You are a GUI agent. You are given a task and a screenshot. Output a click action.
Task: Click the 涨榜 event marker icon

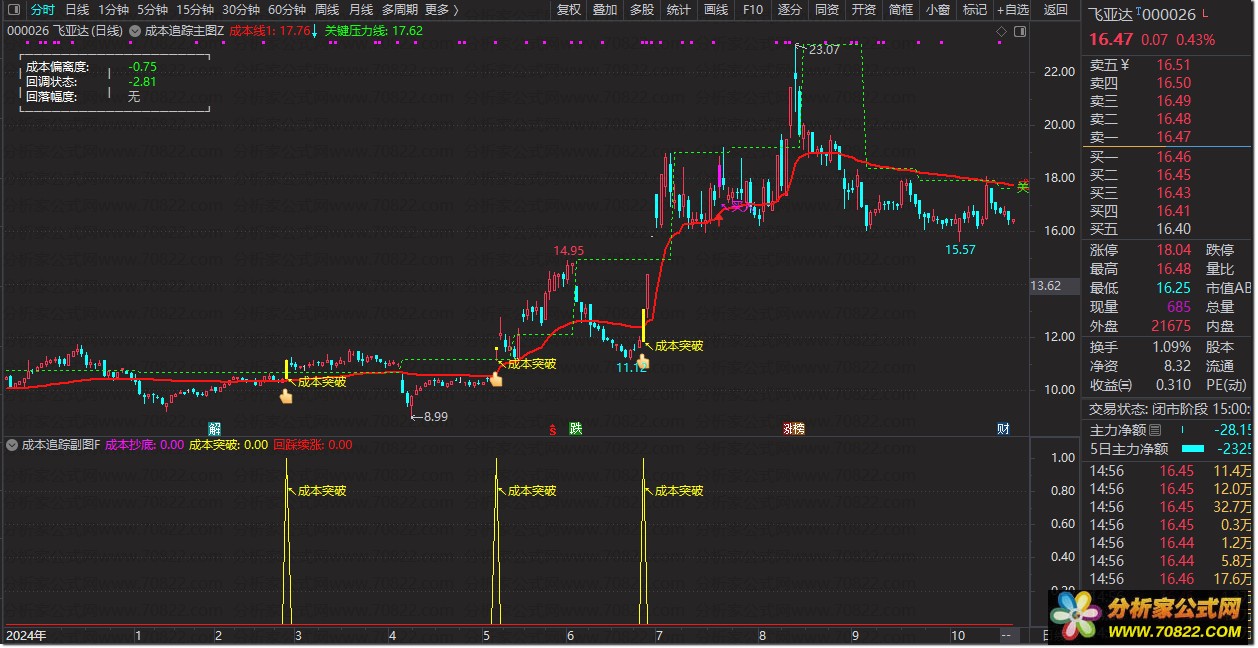(793, 429)
